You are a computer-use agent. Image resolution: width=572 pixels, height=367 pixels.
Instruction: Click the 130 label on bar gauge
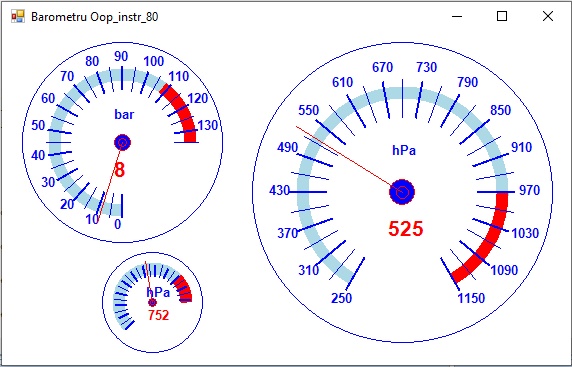tap(208, 125)
